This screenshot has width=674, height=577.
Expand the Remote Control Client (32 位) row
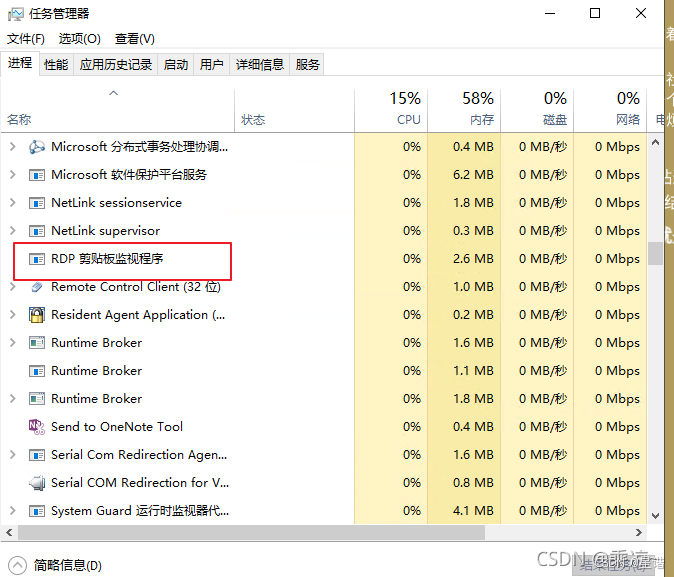coord(13,287)
